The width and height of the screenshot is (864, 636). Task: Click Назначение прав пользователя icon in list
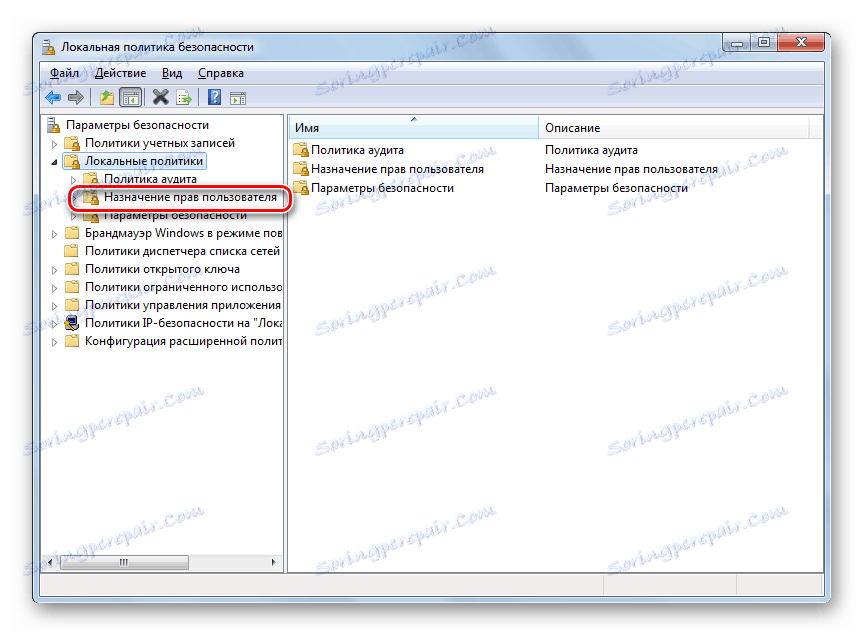(300, 169)
